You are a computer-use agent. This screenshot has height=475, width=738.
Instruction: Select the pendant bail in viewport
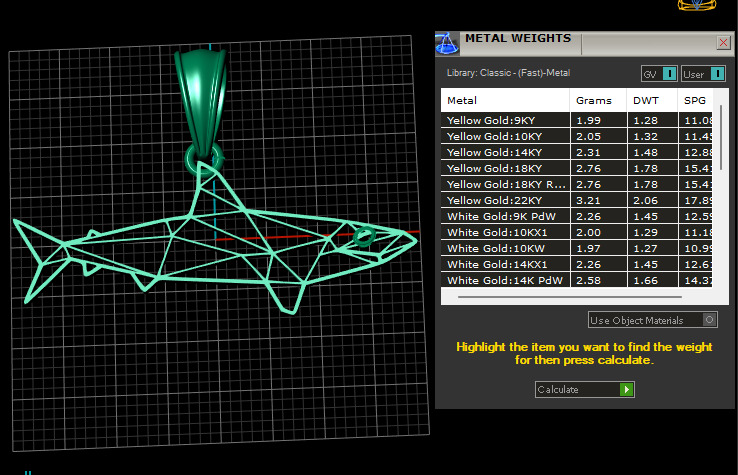tap(201, 101)
